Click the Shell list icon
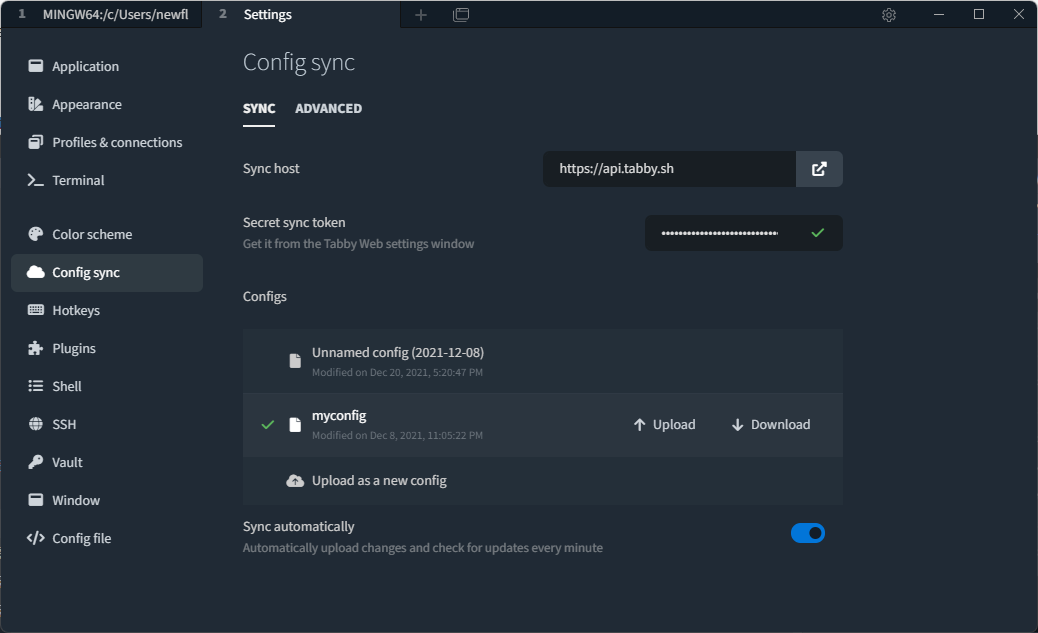 pos(36,386)
